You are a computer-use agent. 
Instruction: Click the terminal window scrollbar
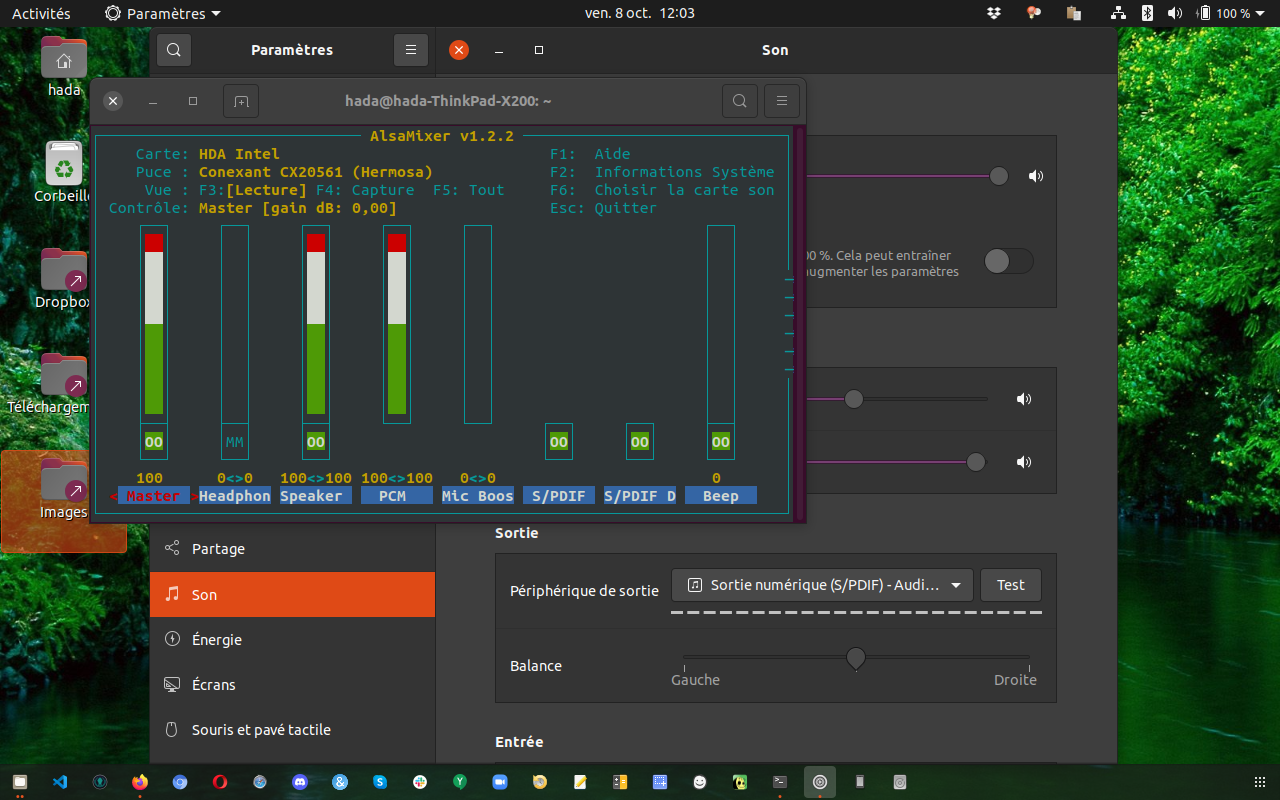(799, 322)
